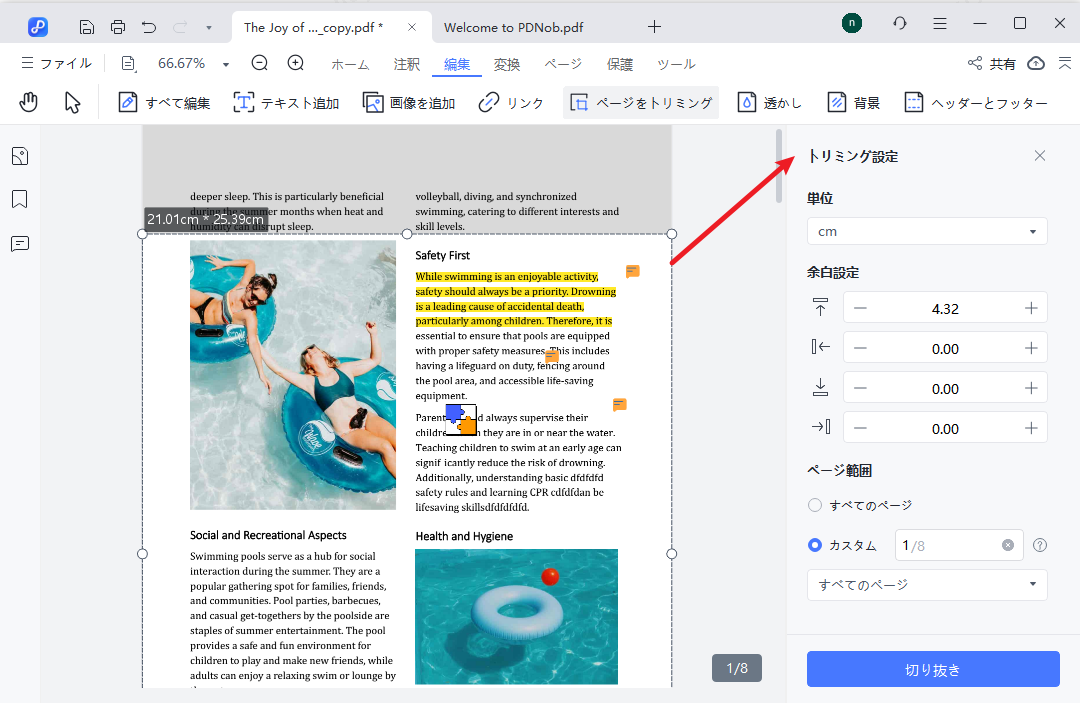Open the 単位 cm unit dropdown
This screenshot has height=703, width=1080.
[927, 231]
